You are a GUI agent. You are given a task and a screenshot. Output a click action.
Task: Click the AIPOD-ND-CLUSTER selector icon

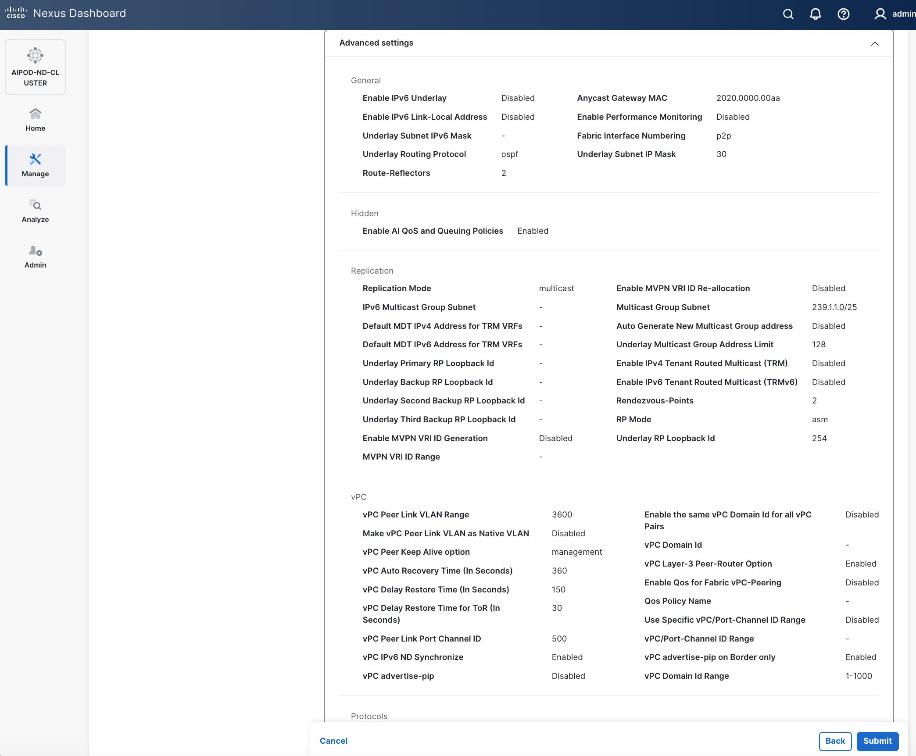point(35,55)
